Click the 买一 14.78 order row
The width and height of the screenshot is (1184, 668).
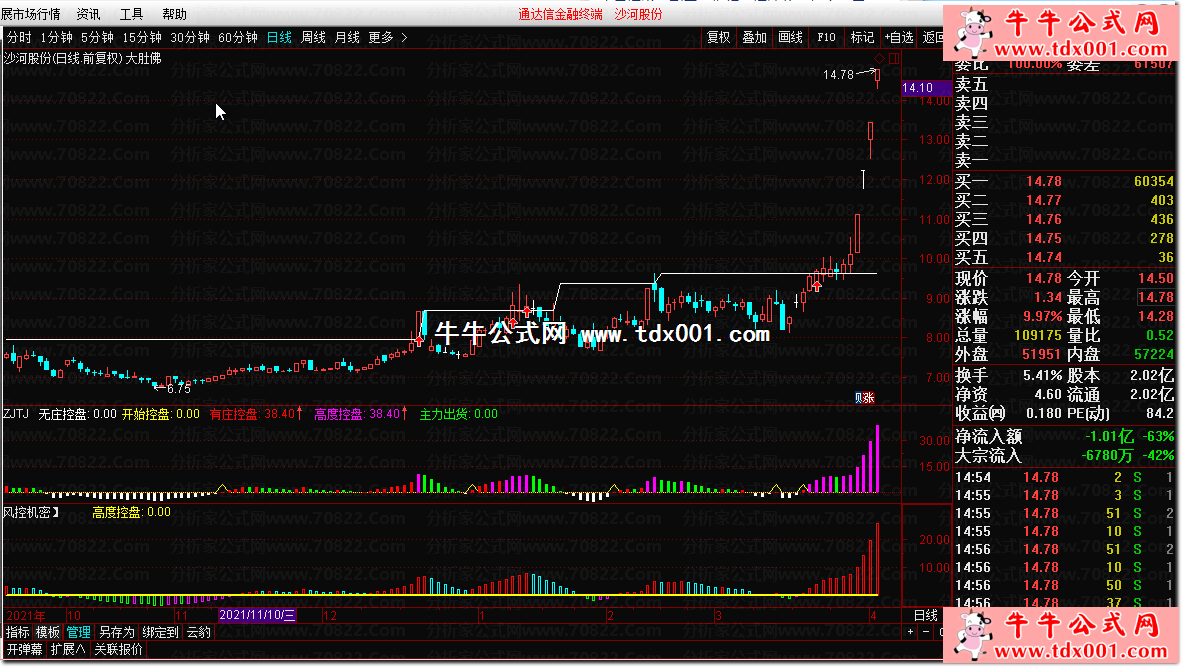point(1065,181)
